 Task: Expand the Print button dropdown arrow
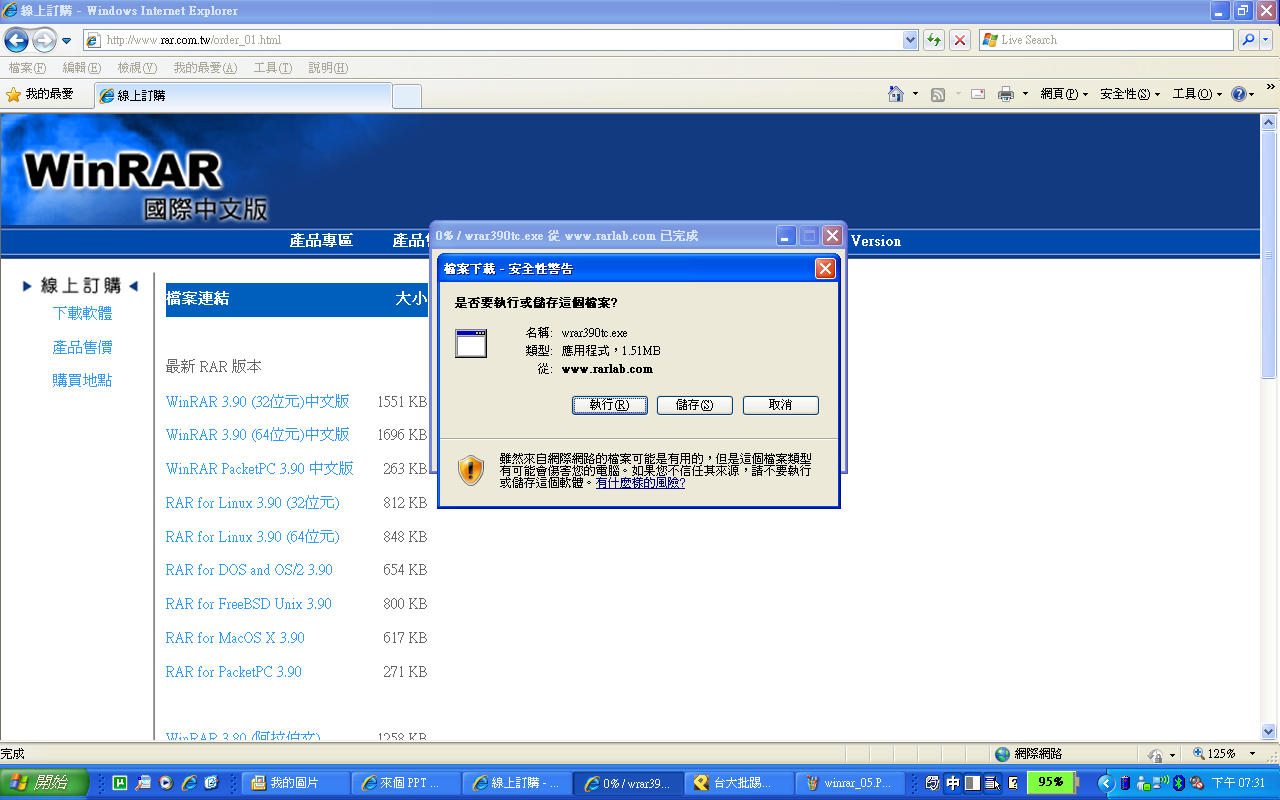tap(1024, 94)
